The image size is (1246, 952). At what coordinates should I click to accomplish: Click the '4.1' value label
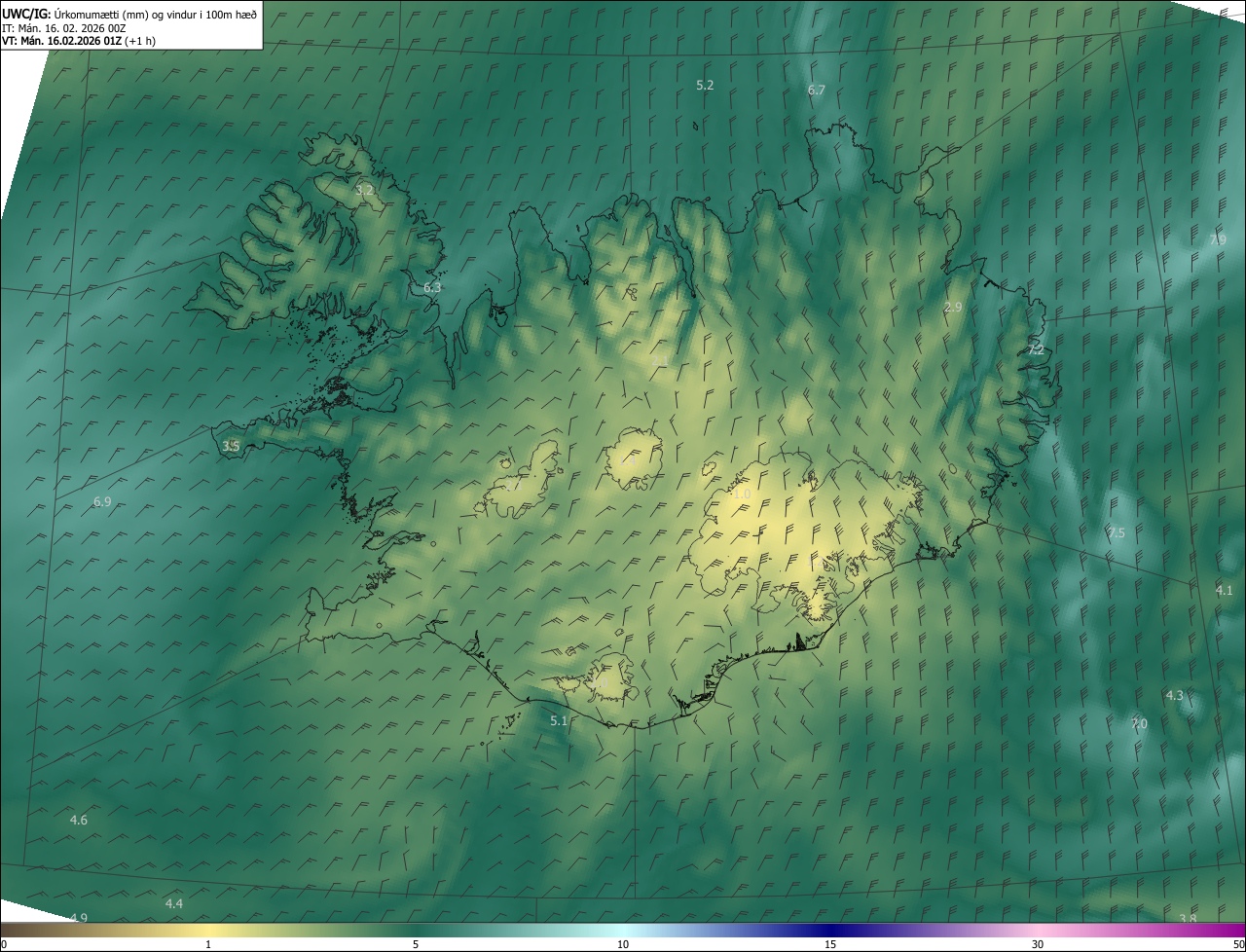pyautogui.click(x=1224, y=591)
